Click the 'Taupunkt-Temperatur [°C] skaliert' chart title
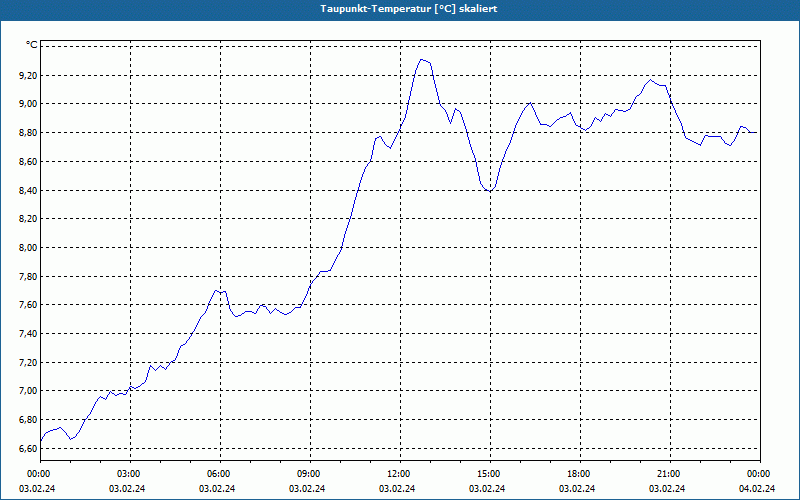800x500 pixels. 409,9
